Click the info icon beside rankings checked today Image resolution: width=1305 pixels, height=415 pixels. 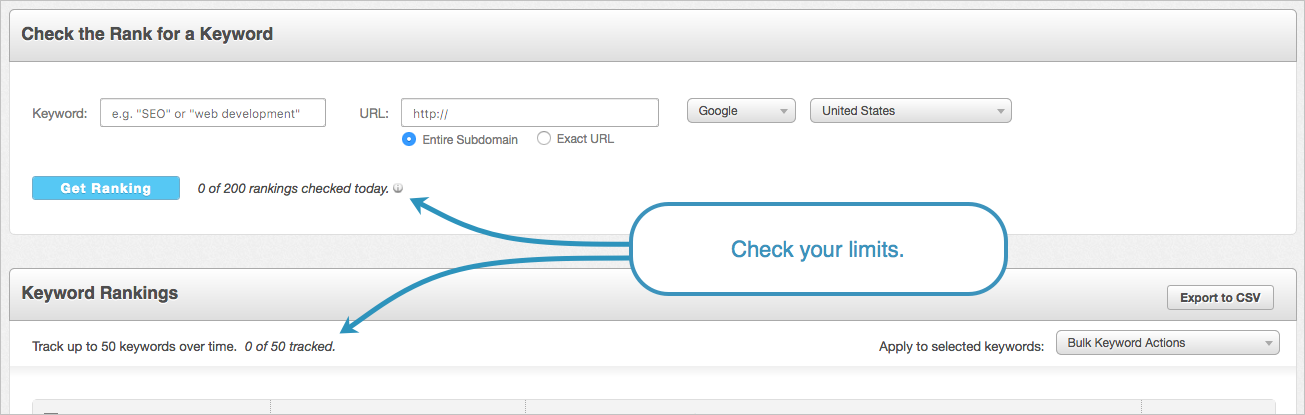click(398, 188)
